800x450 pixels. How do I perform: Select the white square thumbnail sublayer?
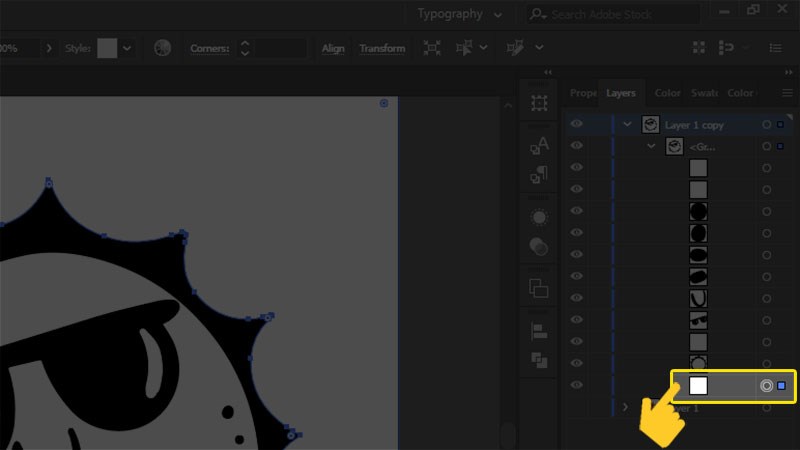(698, 386)
